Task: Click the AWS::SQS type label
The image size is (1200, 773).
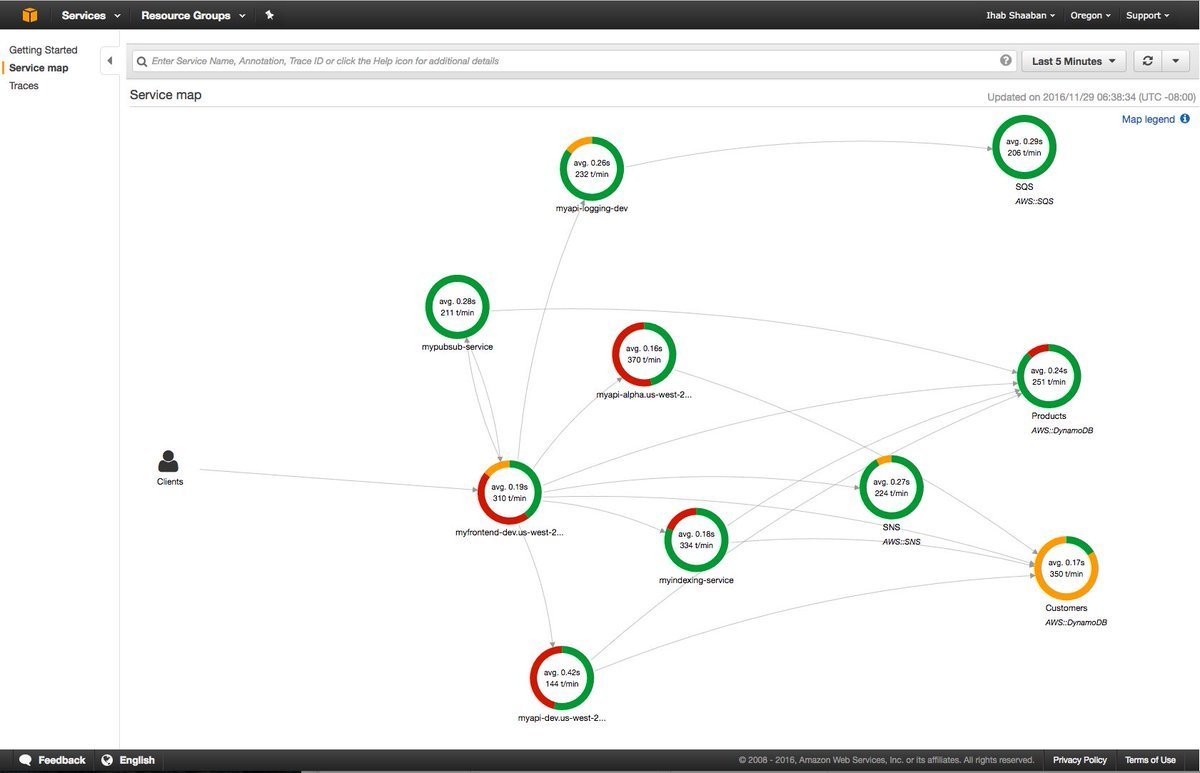Action: click(1034, 201)
